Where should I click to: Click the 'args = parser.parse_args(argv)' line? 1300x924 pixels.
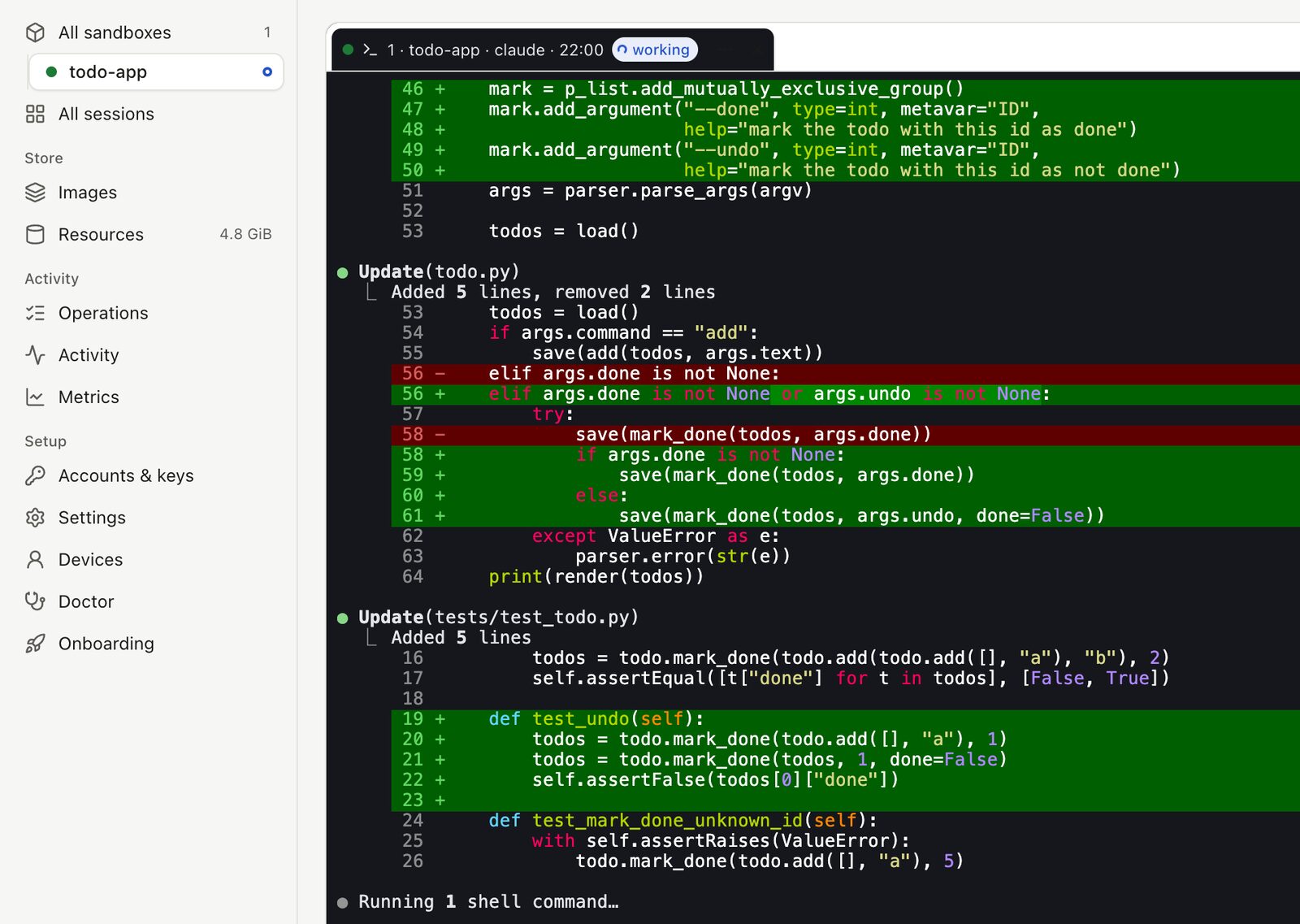click(650, 190)
